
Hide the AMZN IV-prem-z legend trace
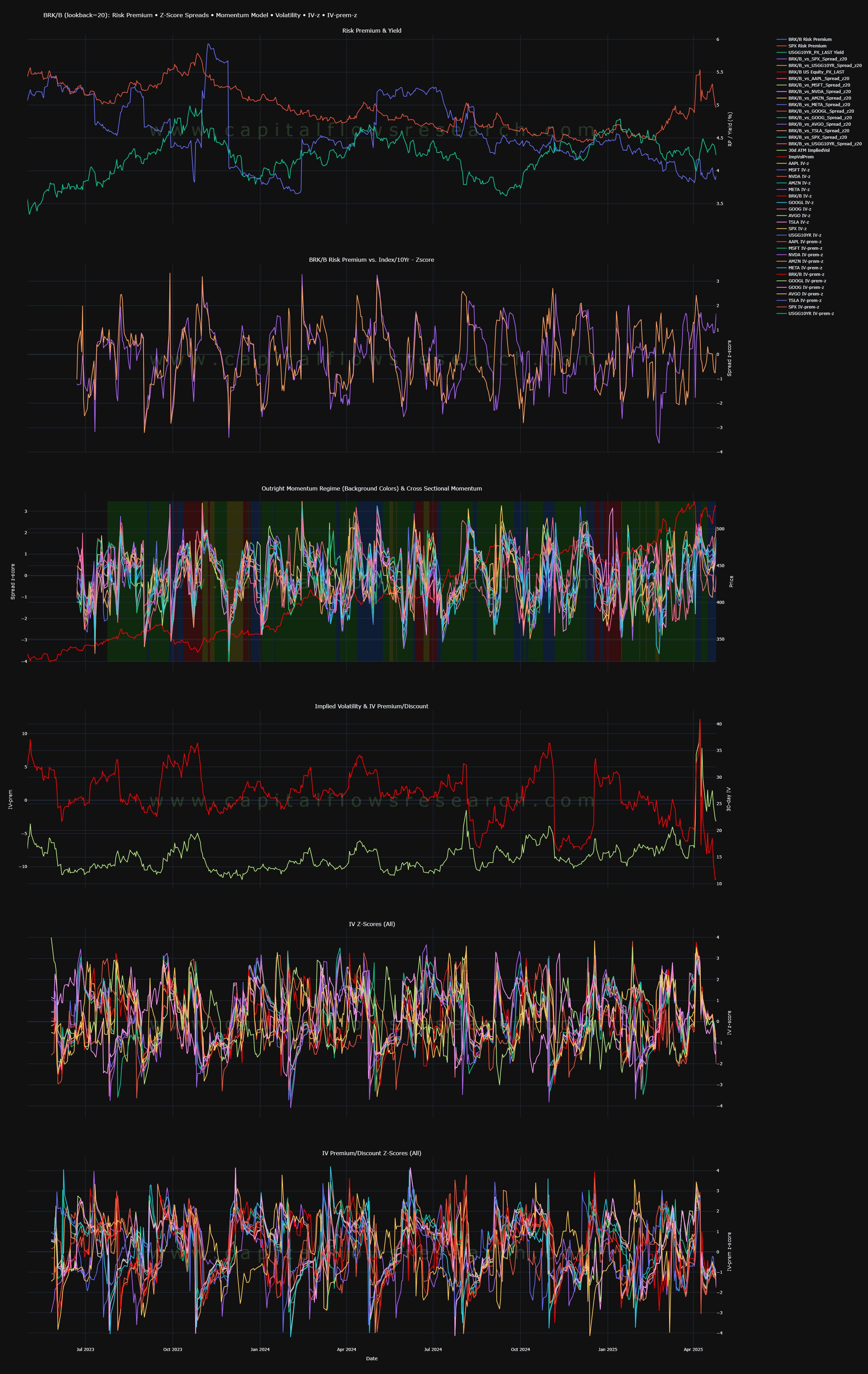click(800, 261)
